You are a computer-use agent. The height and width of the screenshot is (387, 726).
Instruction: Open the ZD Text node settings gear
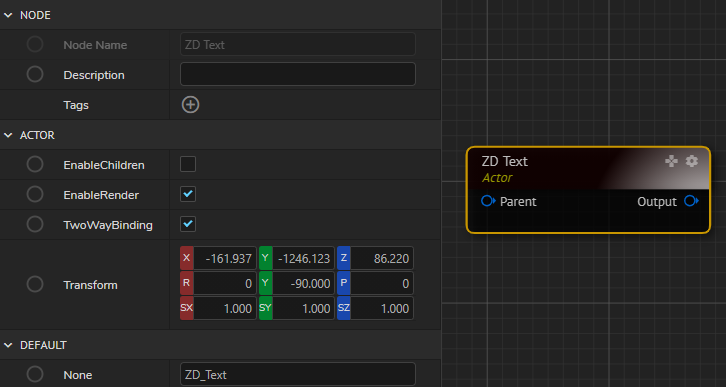[x=691, y=161]
